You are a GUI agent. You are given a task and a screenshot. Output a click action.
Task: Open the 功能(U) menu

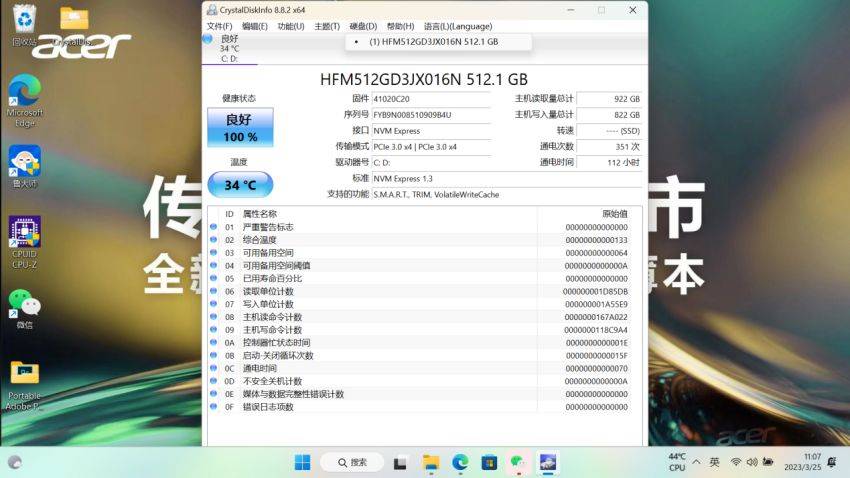pyautogui.click(x=291, y=26)
